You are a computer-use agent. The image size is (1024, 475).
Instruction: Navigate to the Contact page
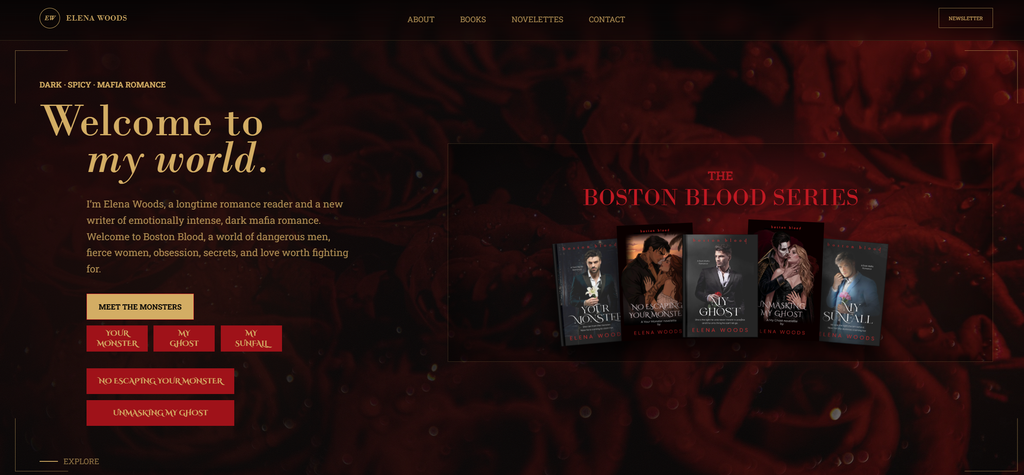point(607,20)
